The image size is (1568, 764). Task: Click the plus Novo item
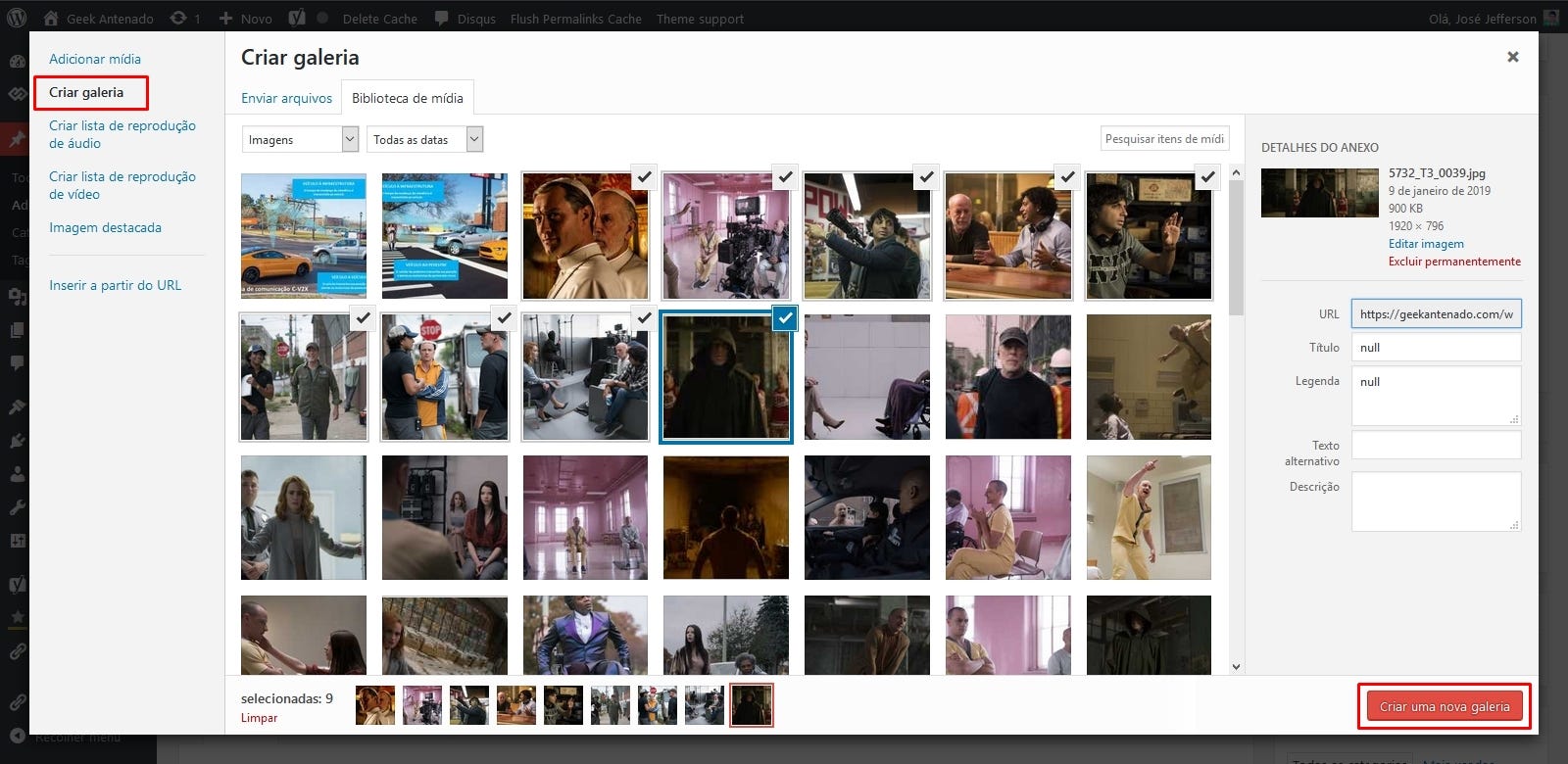pos(245,19)
